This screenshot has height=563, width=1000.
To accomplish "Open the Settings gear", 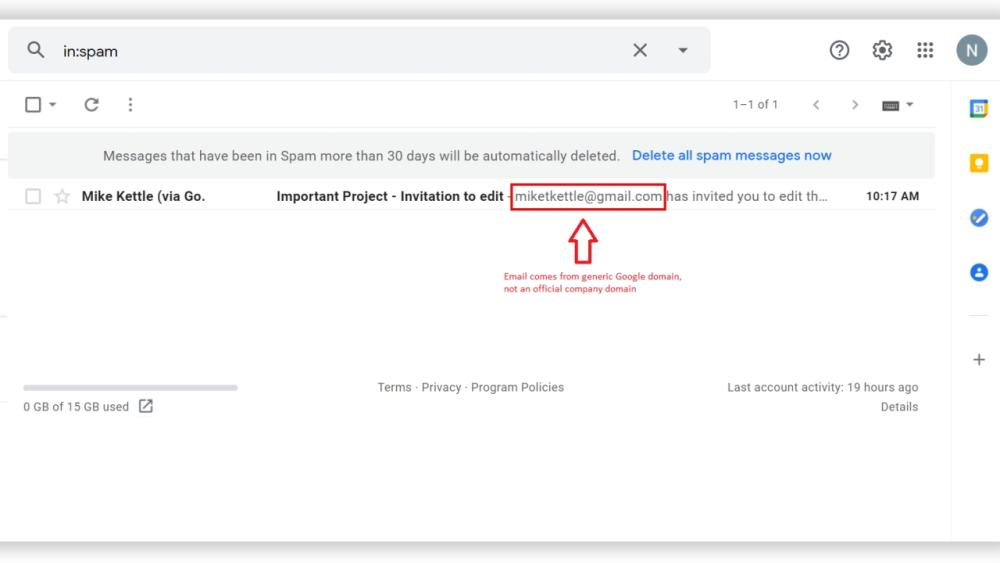I will point(882,50).
